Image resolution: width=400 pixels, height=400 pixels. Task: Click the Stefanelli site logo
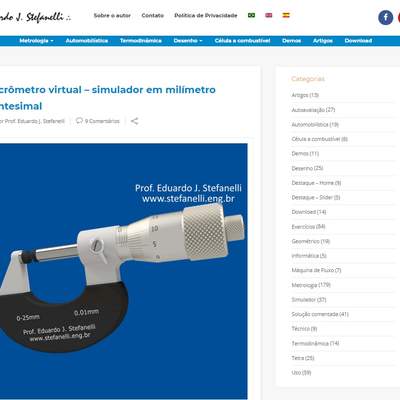[x=35, y=17]
